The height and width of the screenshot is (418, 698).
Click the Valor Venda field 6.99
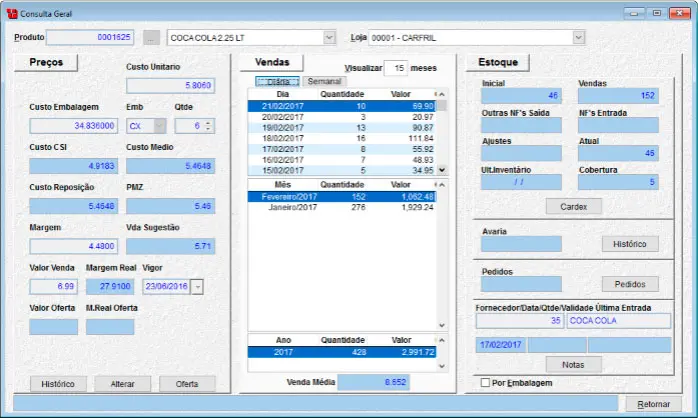coord(53,286)
